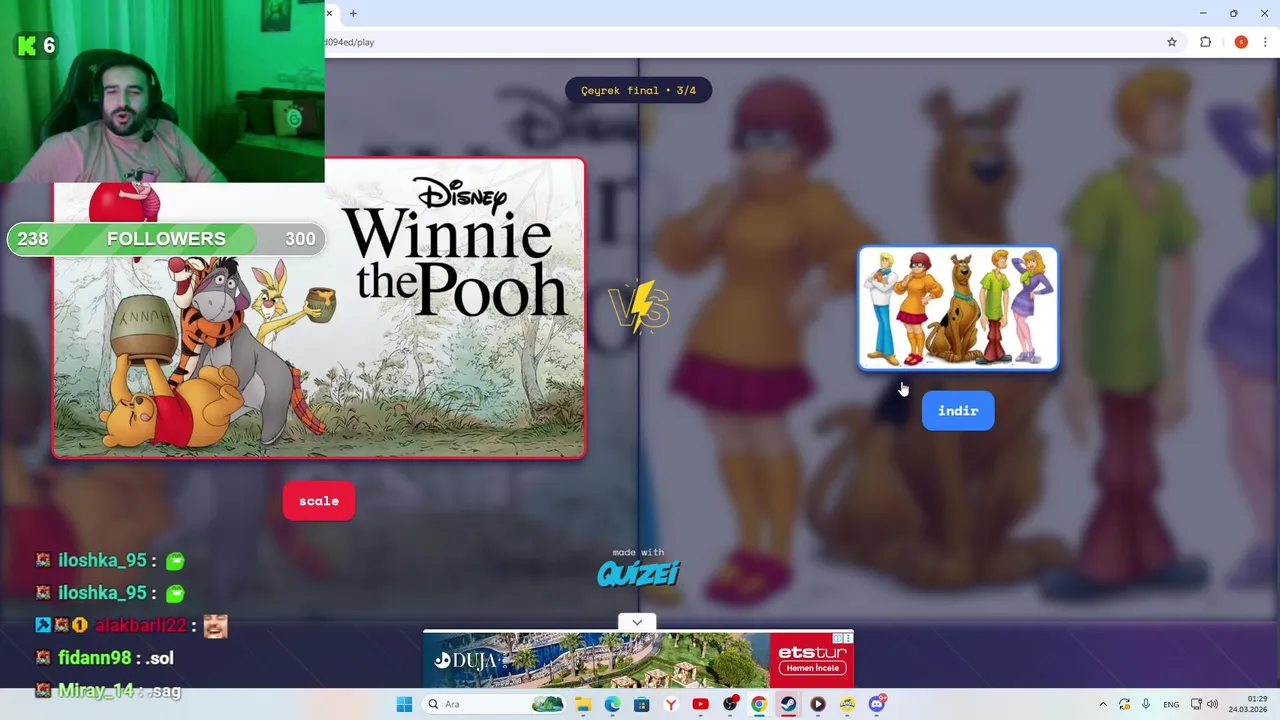The height and width of the screenshot is (720, 1280).
Task: Close the current browser tab
Action: pyautogui.click(x=329, y=13)
